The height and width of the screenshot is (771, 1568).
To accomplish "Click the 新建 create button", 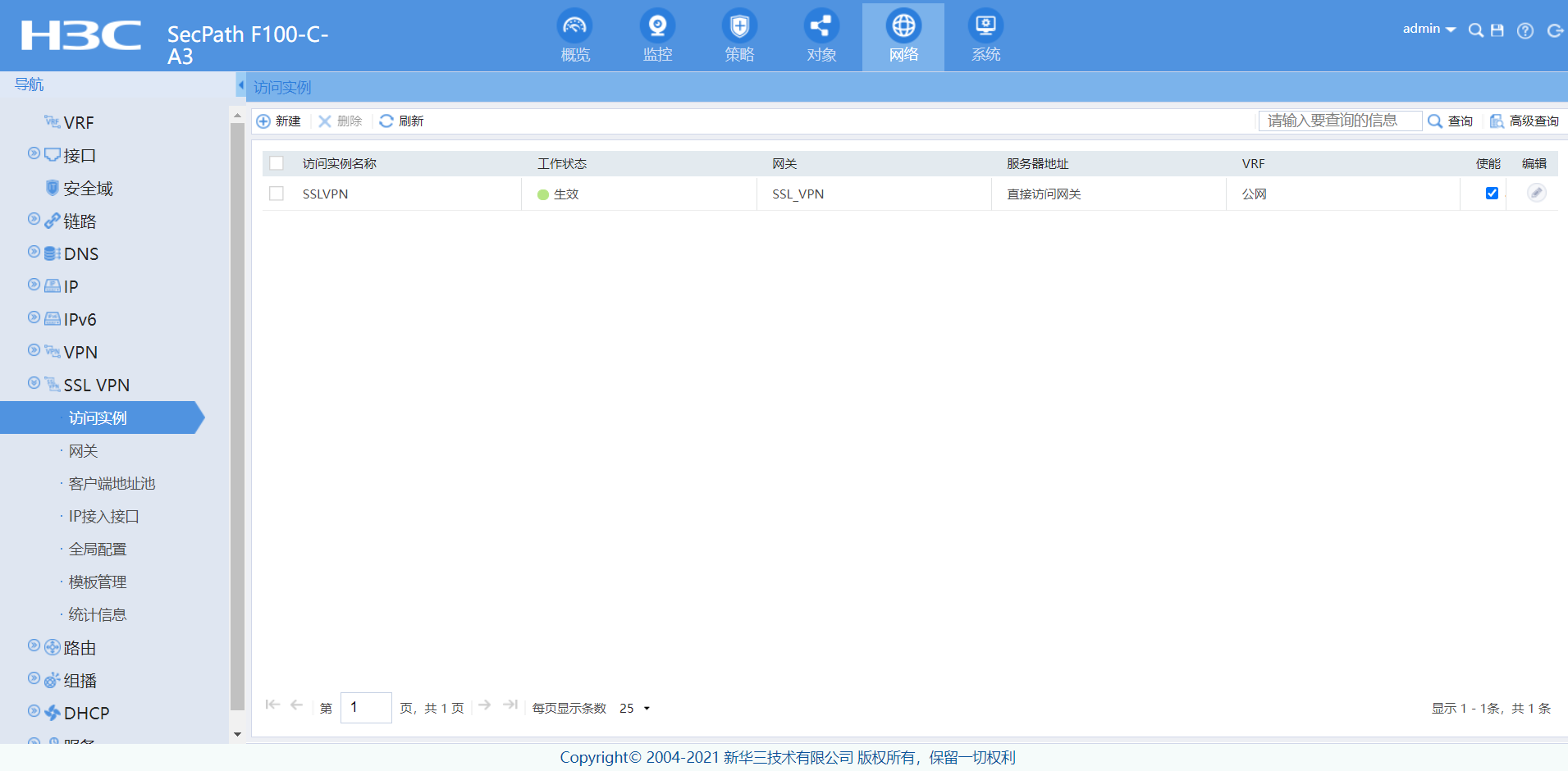I will click(279, 121).
